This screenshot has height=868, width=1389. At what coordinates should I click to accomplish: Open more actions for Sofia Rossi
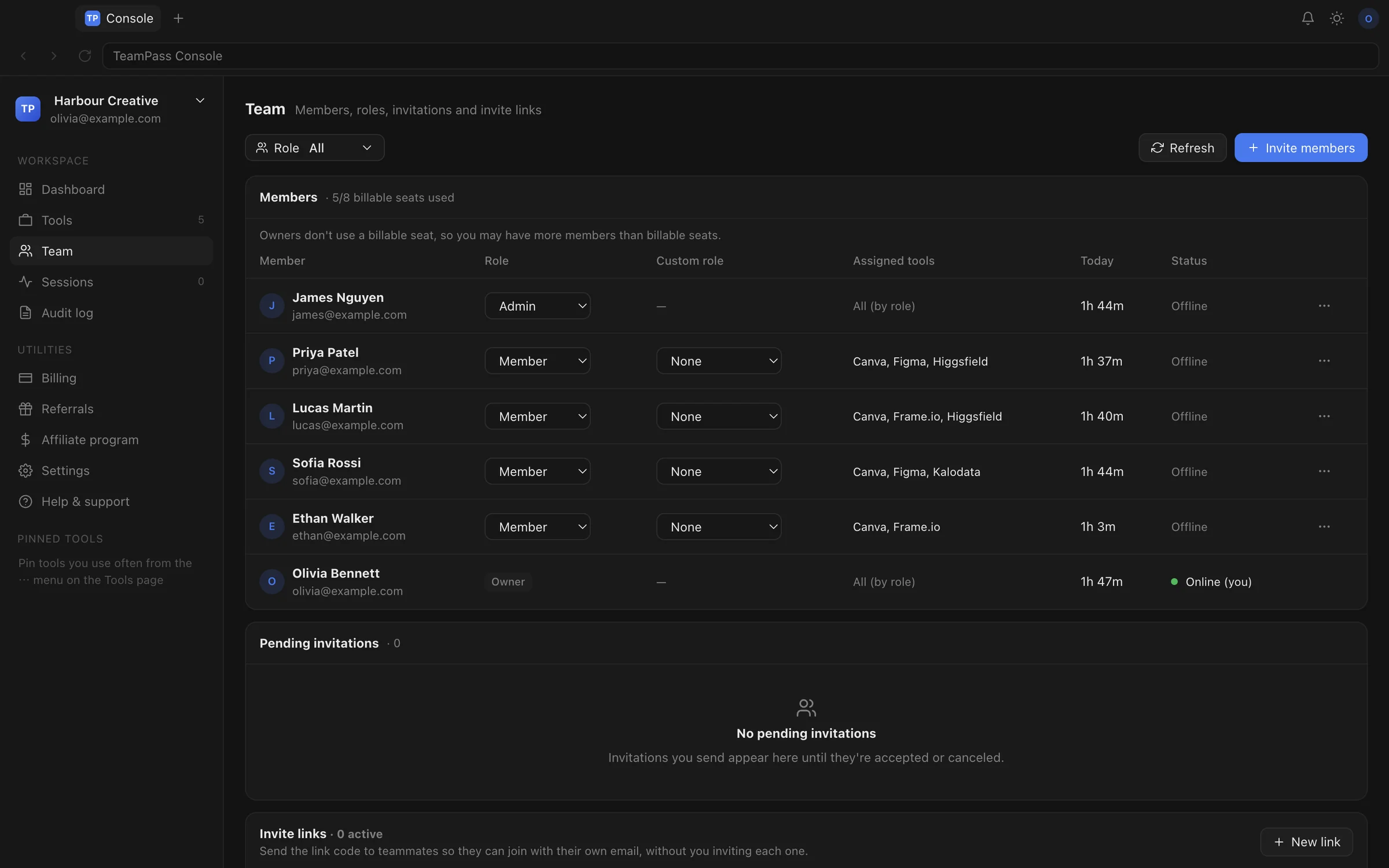tap(1324, 471)
